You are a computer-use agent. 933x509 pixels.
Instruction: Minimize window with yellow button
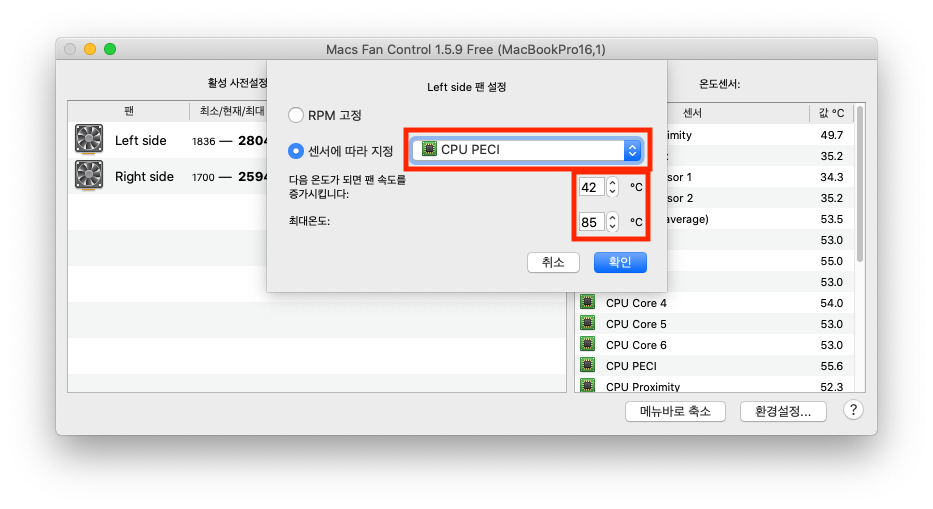tap(90, 49)
